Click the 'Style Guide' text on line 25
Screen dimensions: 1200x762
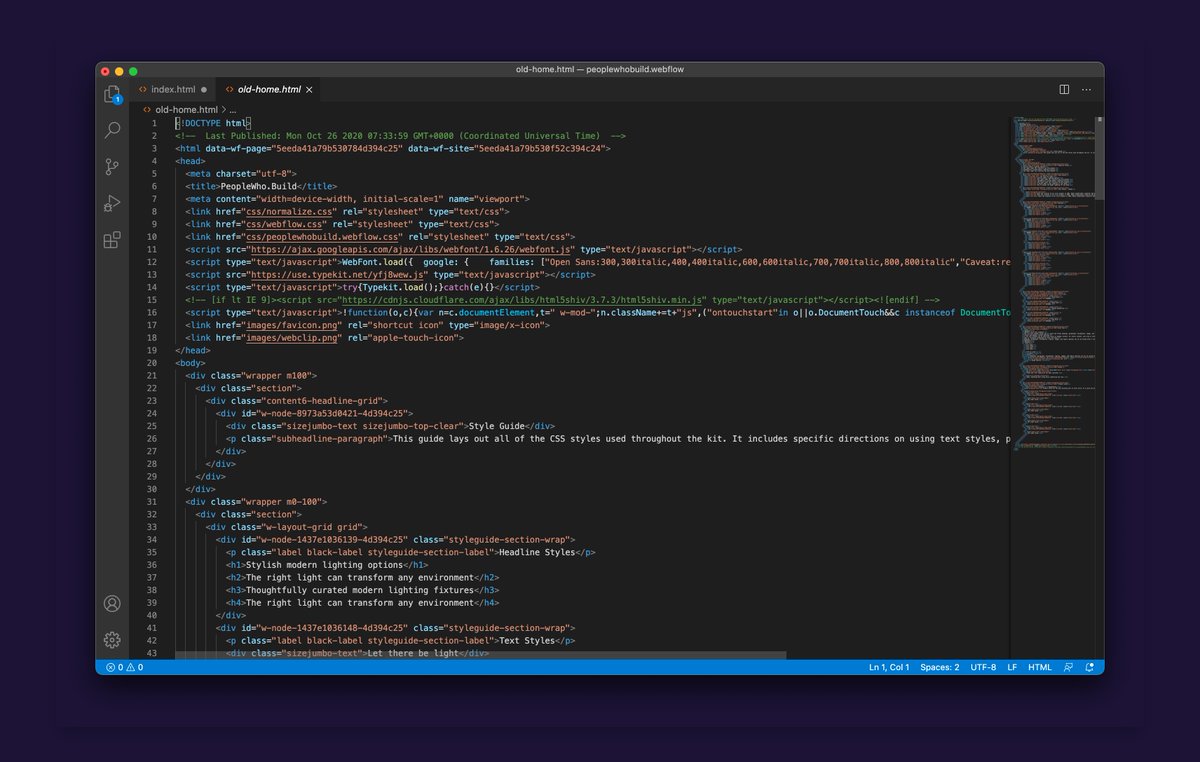[497, 426]
